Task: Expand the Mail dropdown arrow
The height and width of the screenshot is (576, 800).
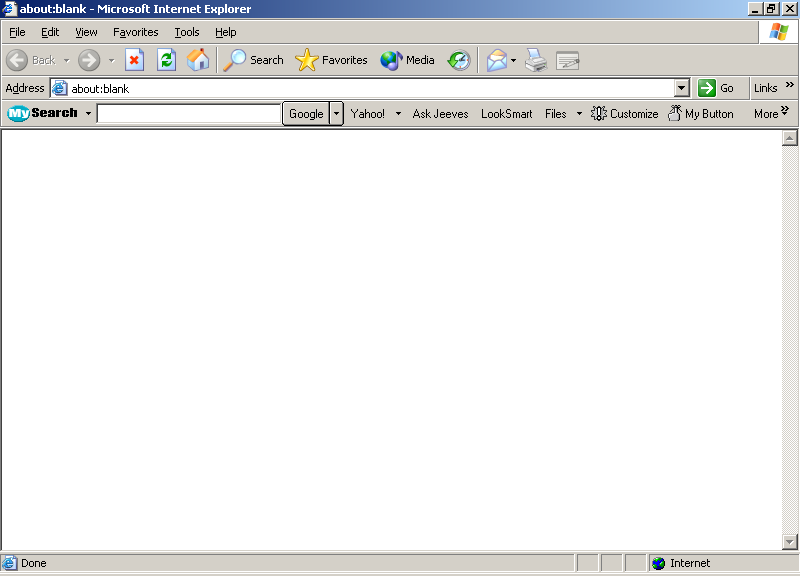Action: (x=513, y=60)
